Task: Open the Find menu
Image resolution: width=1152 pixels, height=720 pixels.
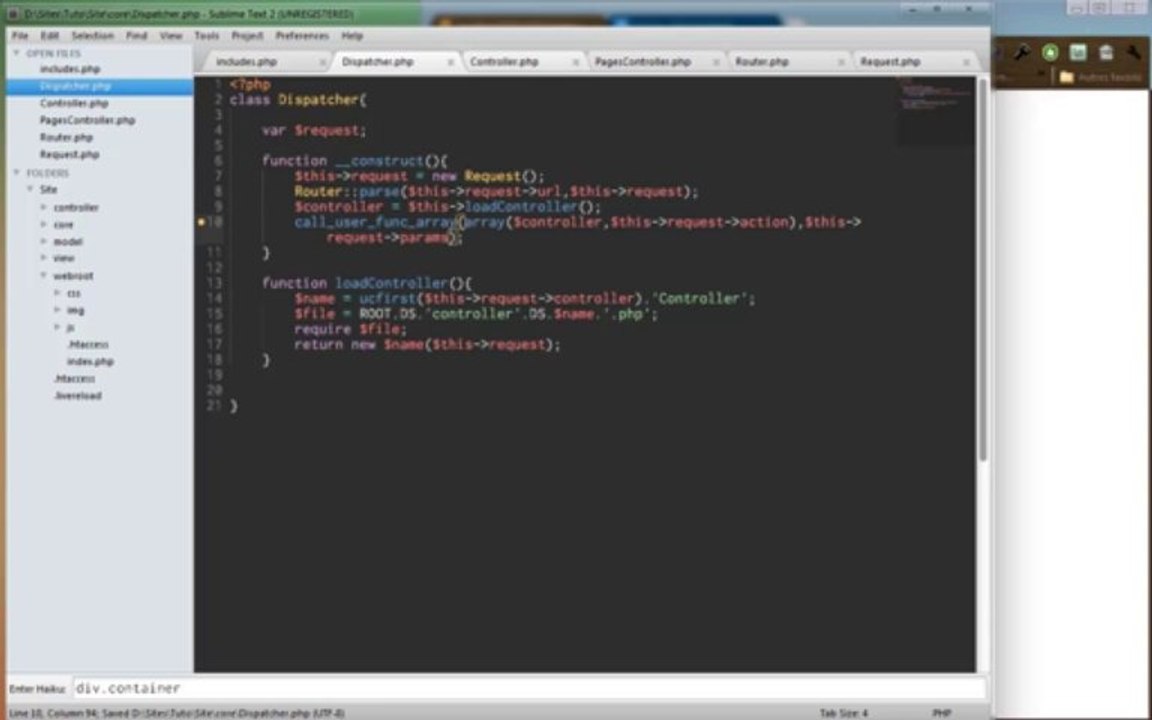Action: (x=137, y=35)
